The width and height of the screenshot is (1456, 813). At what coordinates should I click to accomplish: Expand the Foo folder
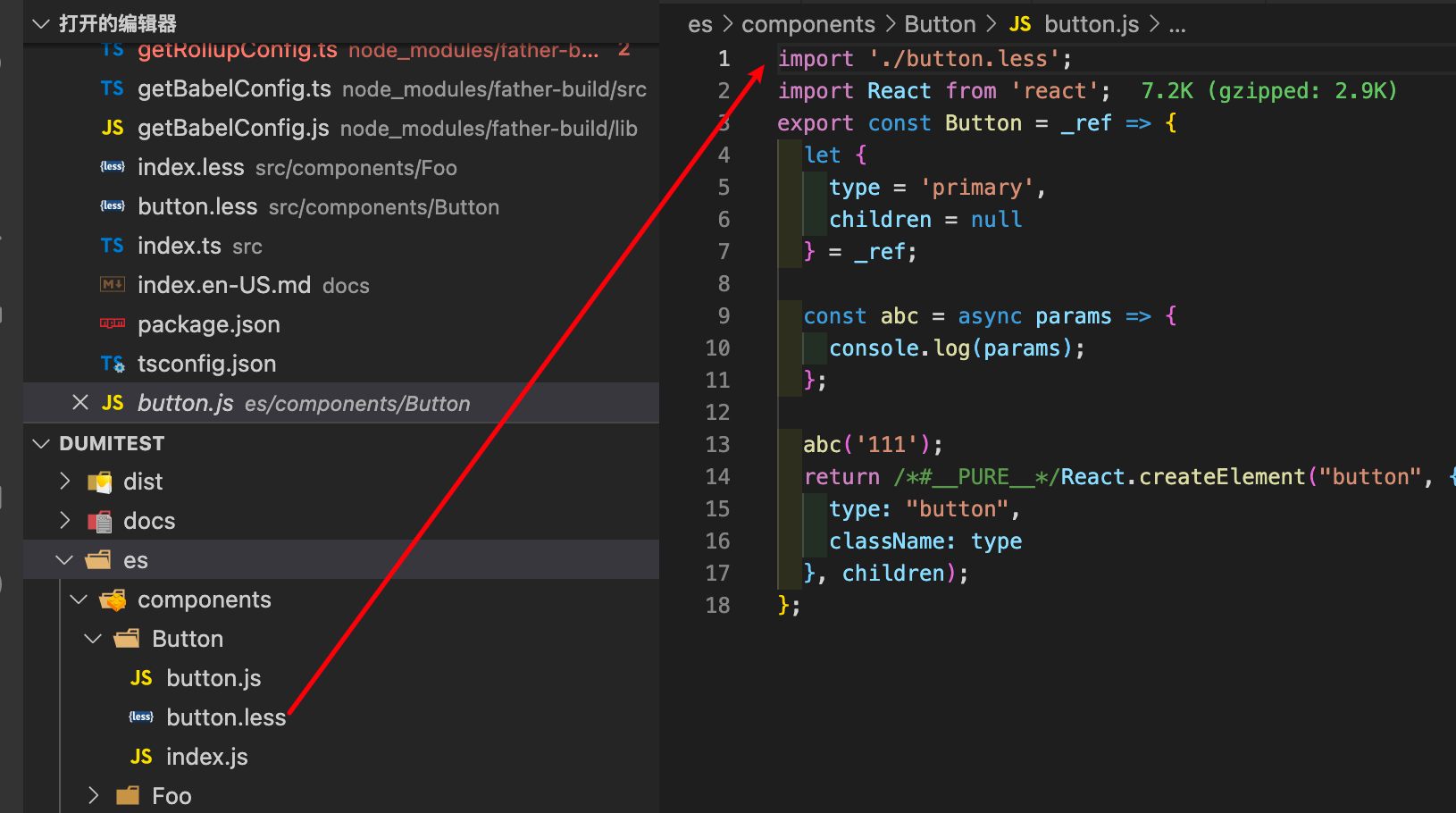coord(93,795)
